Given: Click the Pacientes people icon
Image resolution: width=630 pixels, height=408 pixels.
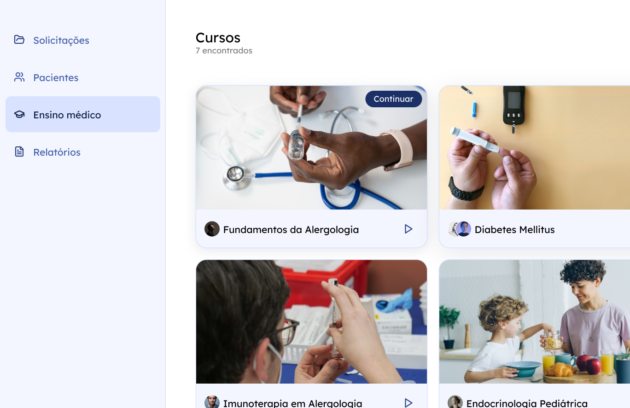Looking at the screenshot, I should 19,77.
